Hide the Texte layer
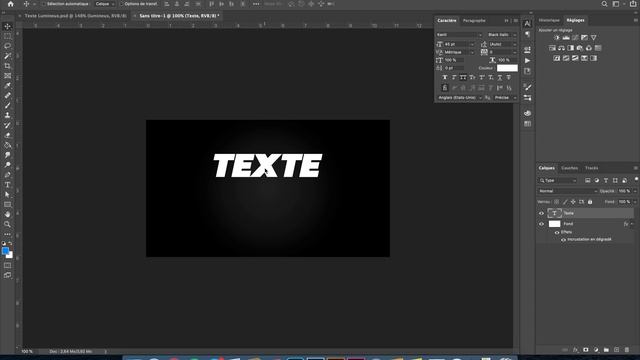This screenshot has height=360, width=640. (542, 213)
